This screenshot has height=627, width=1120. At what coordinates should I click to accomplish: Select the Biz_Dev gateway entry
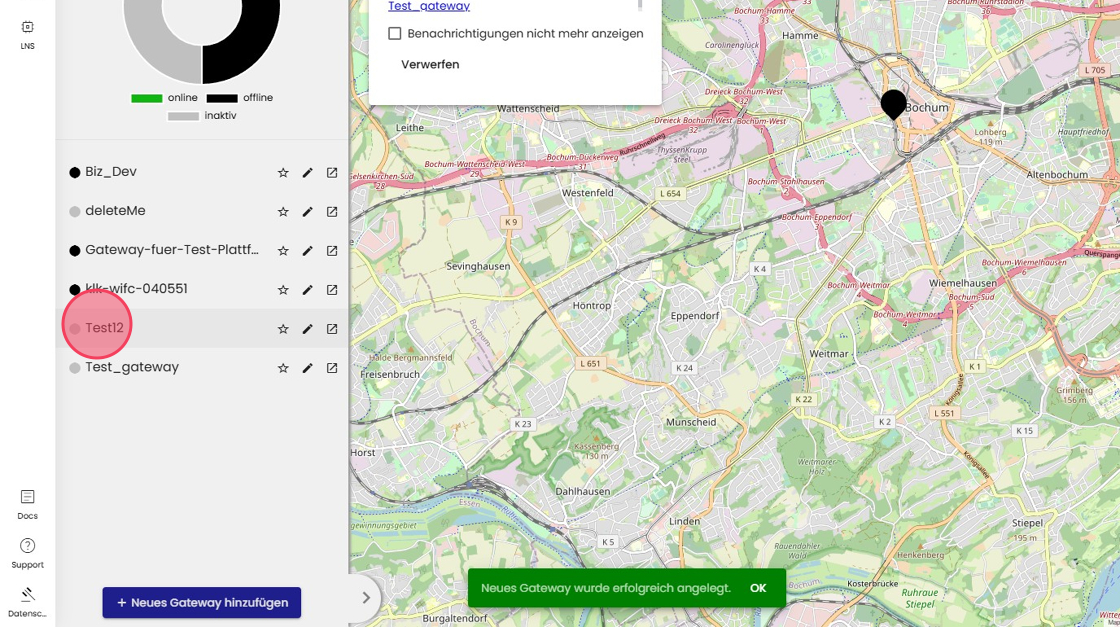point(110,172)
